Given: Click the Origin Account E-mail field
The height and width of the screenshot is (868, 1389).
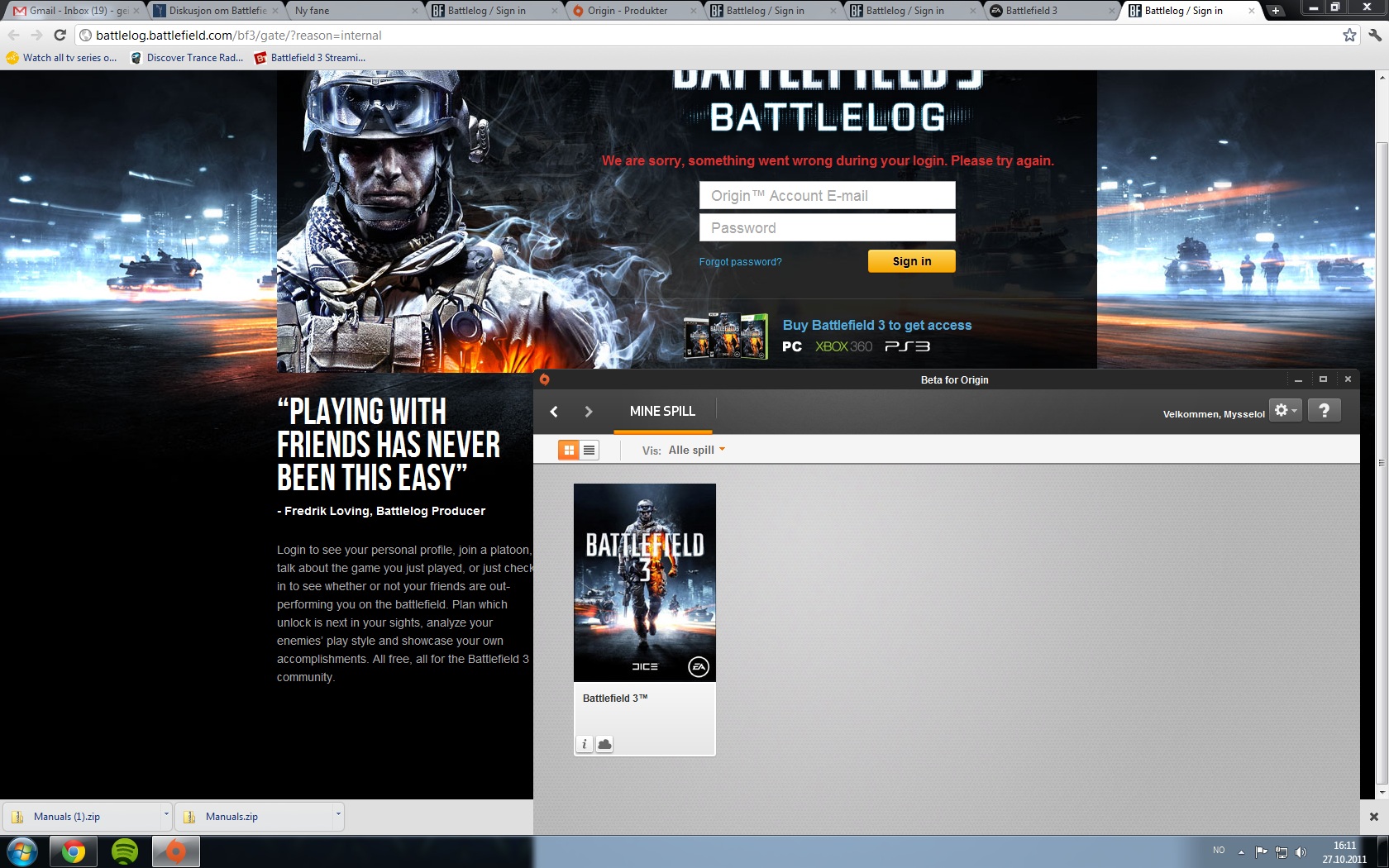Looking at the screenshot, I should click(x=827, y=196).
